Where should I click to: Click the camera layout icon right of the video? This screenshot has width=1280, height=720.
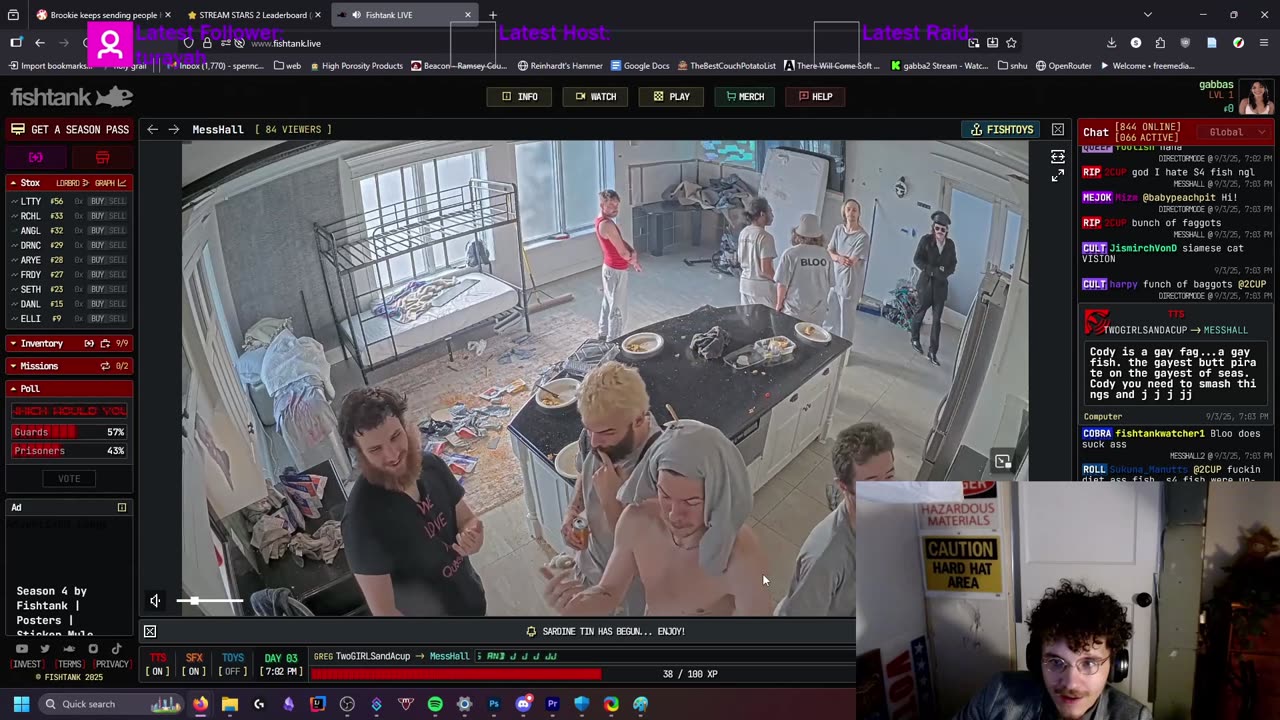[1057, 157]
